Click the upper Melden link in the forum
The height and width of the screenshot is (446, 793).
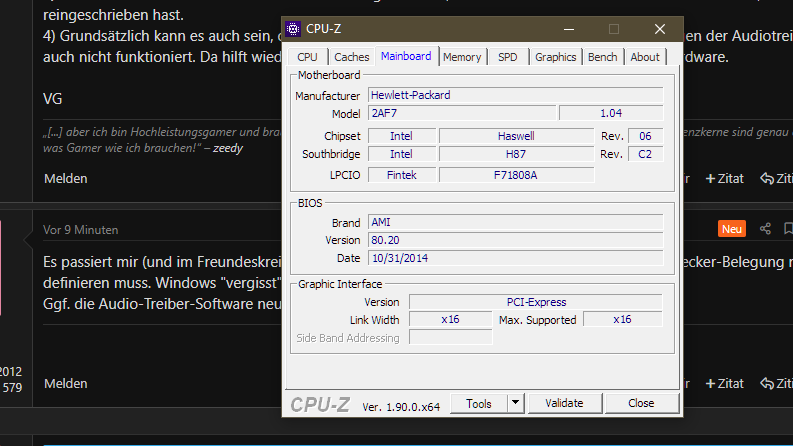coord(66,179)
